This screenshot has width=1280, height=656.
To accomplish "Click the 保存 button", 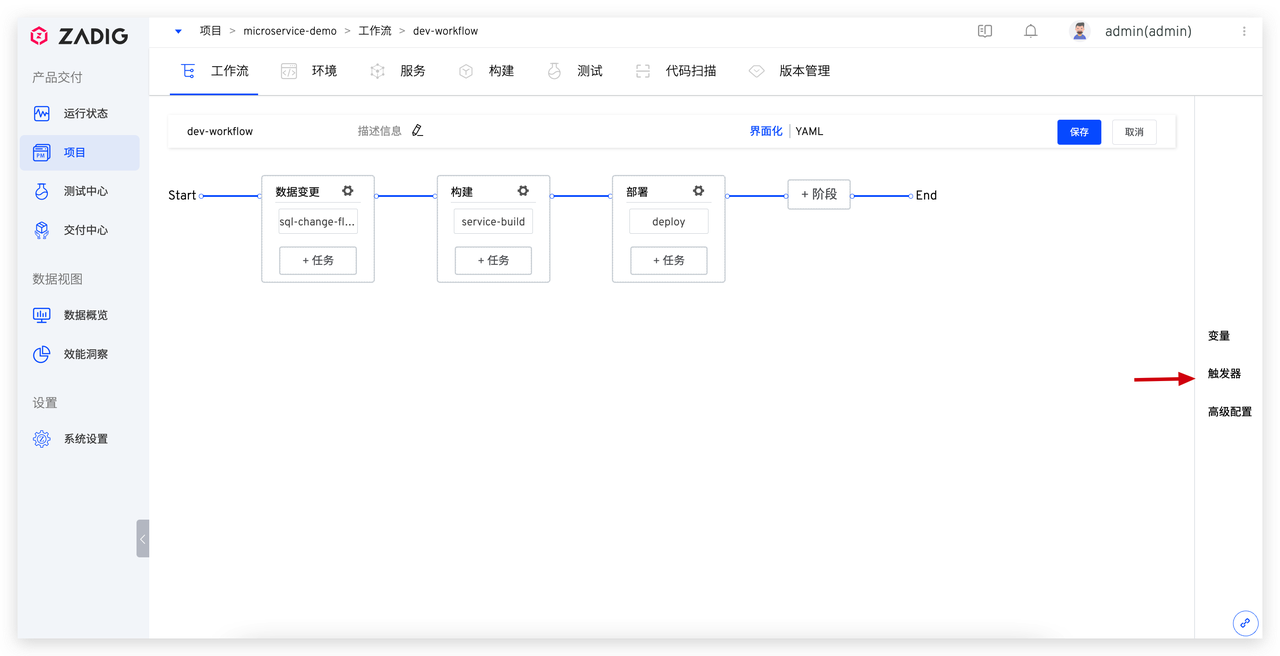I will coord(1079,132).
